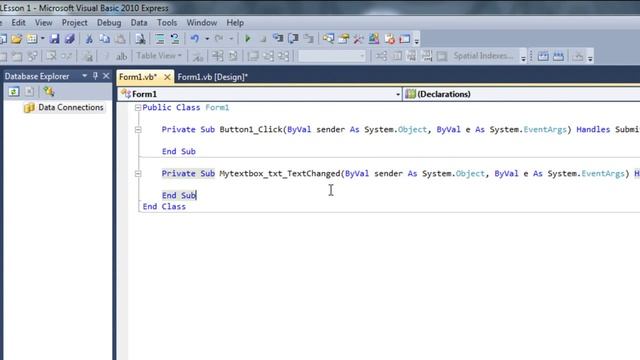This screenshot has width=640, height=360.
Task: Click the 'End Class' code line
Action: (x=164, y=207)
